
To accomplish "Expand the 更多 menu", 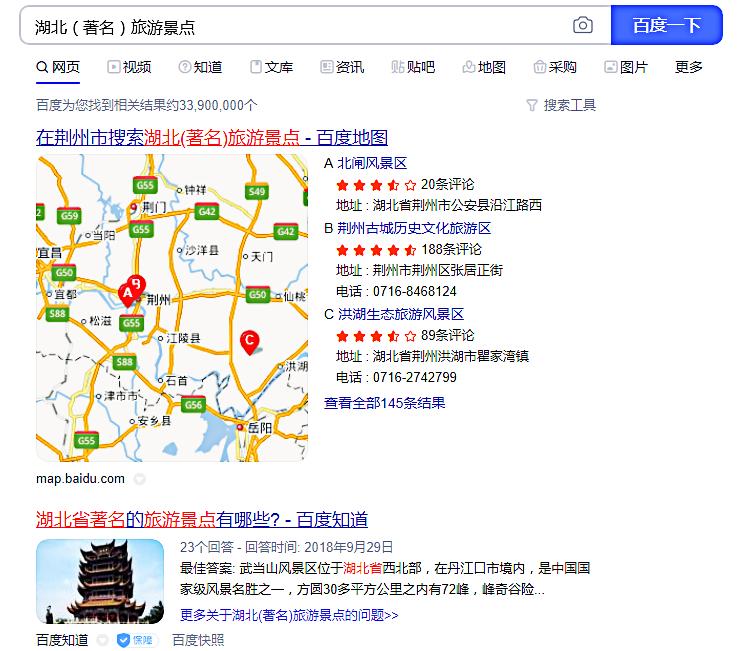I will (689, 67).
